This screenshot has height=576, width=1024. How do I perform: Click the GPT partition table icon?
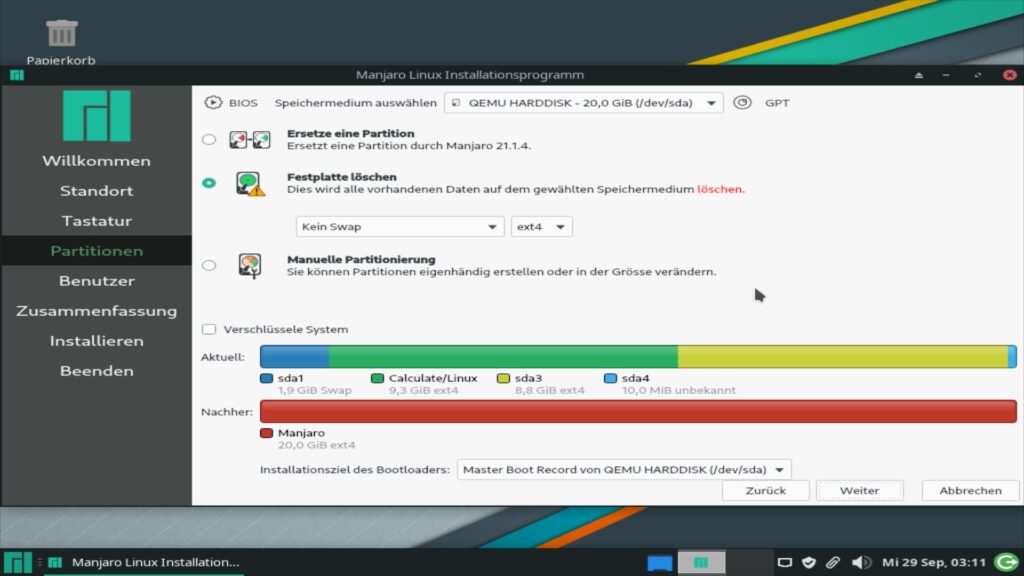point(742,103)
